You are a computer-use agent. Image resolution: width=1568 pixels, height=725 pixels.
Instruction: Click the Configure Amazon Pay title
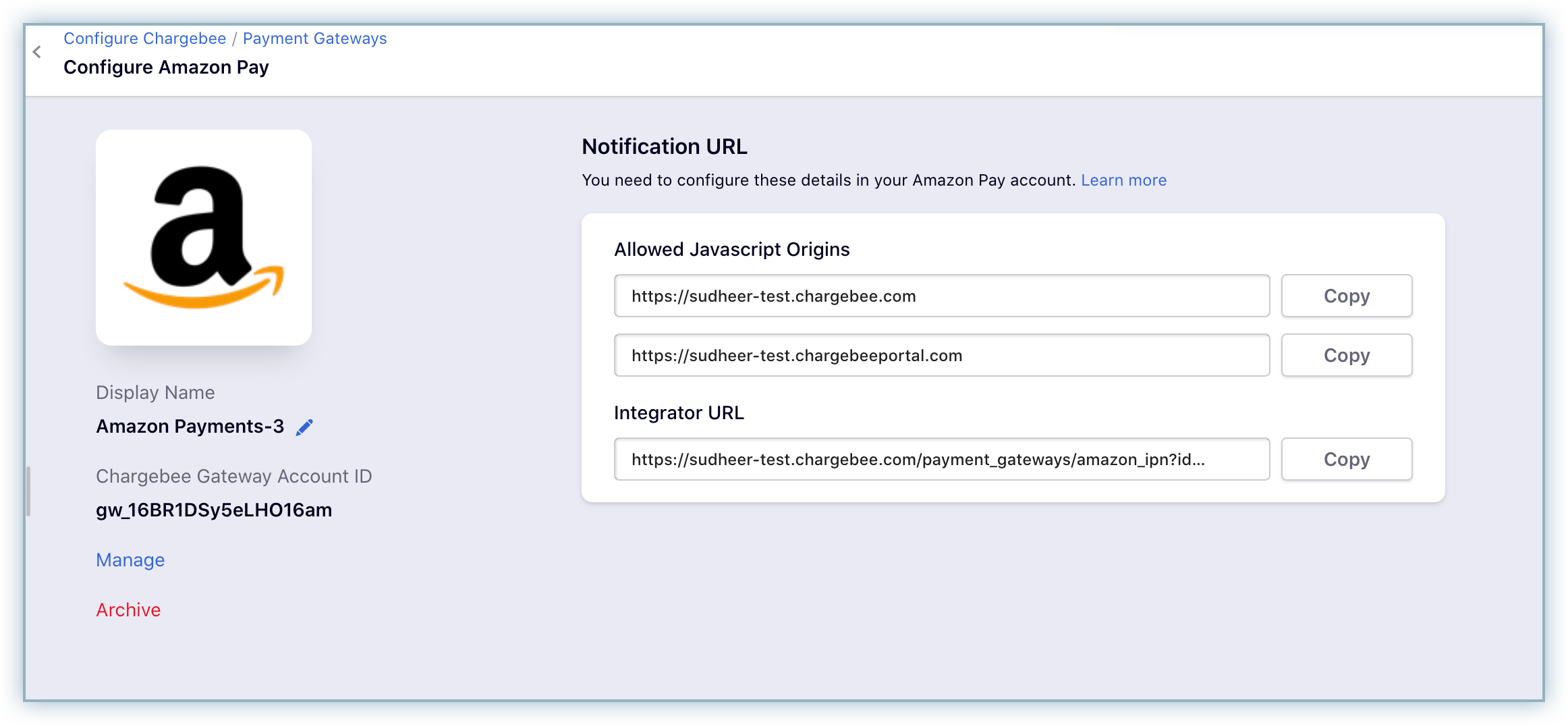pos(166,68)
